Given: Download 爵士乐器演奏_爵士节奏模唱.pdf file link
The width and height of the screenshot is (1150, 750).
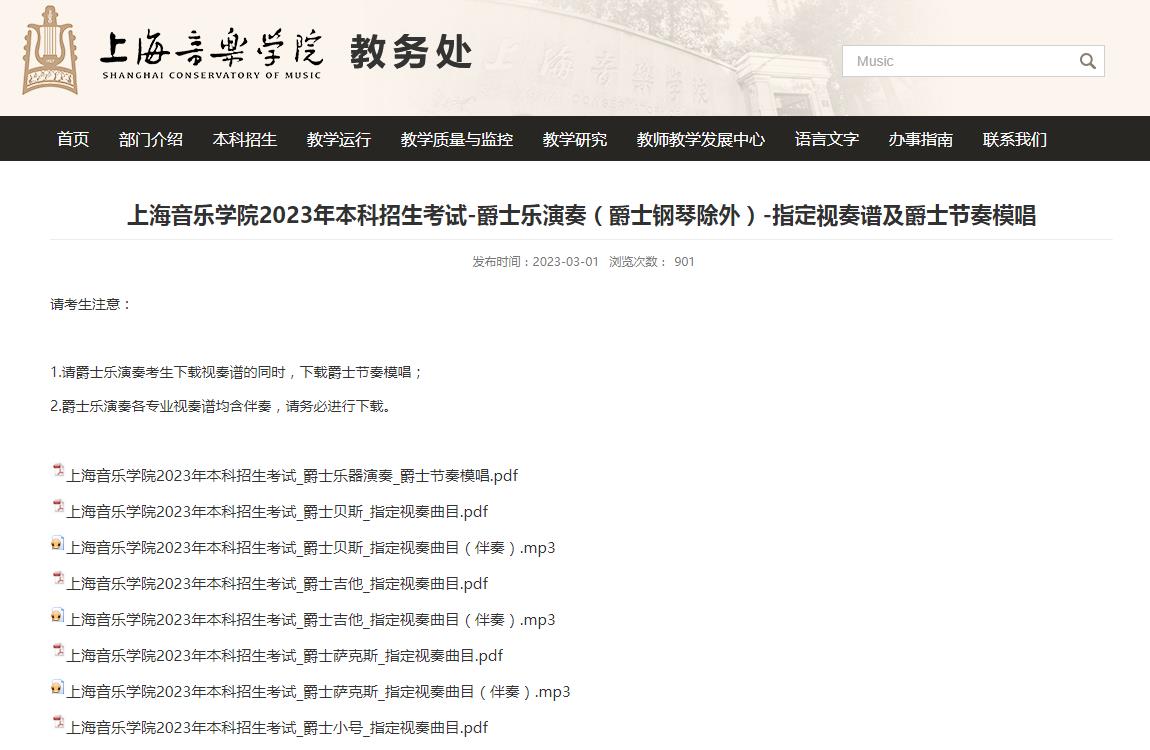Looking at the screenshot, I should pos(292,476).
